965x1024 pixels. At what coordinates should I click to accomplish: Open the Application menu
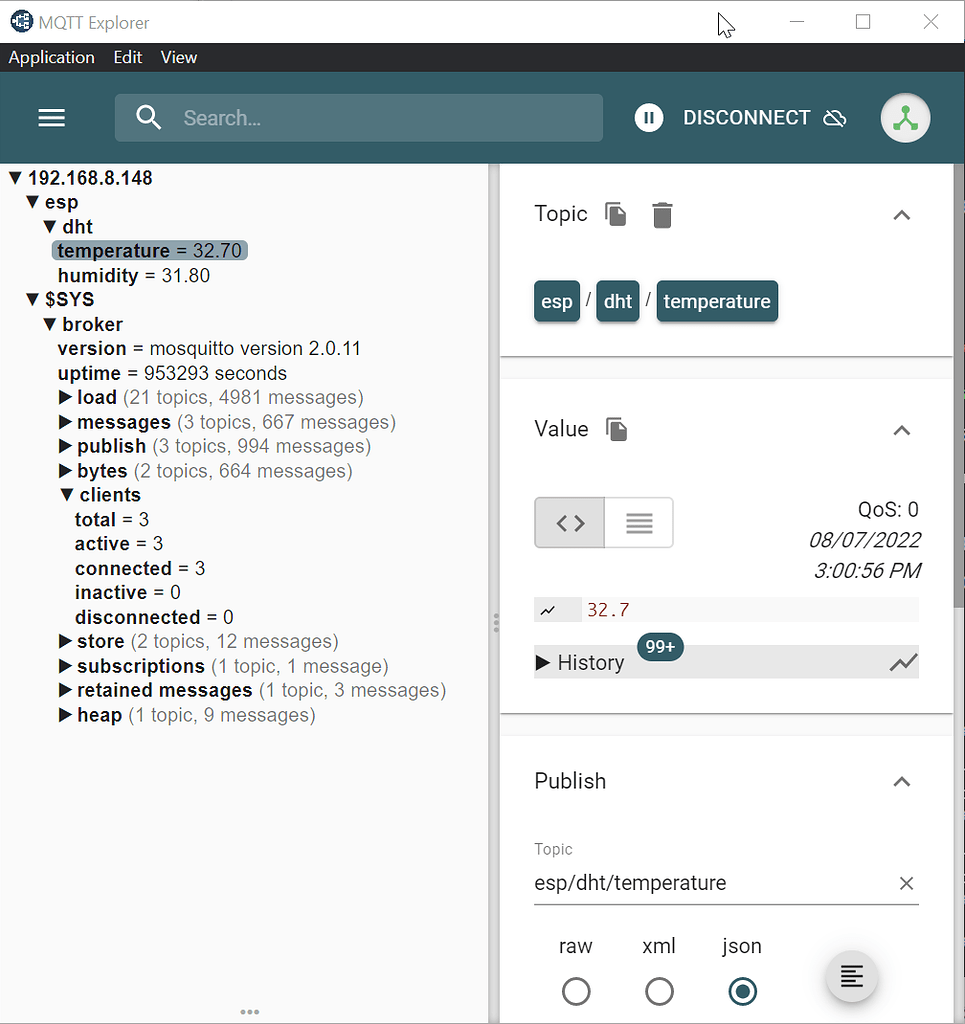51,57
